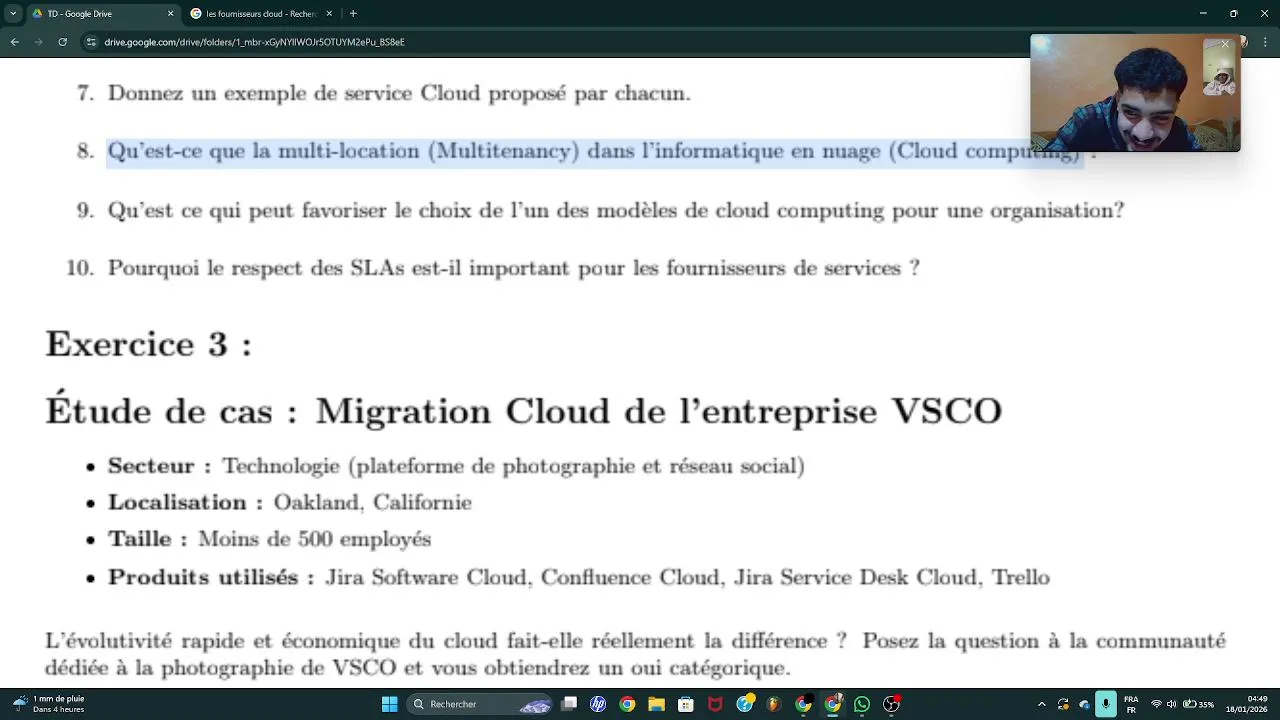Click the Étude de cas Migration Cloud heading
Screen dimensions: 1280x720
point(523,411)
